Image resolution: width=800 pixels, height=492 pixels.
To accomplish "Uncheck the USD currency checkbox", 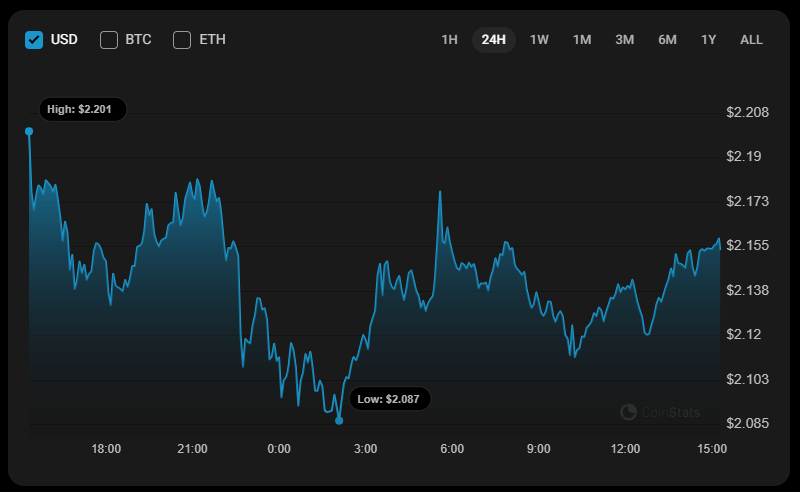I will (34, 40).
